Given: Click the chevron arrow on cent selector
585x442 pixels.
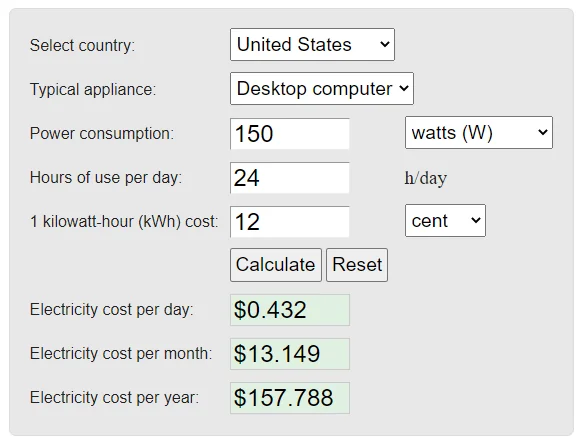Looking at the screenshot, I should tap(476, 220).
